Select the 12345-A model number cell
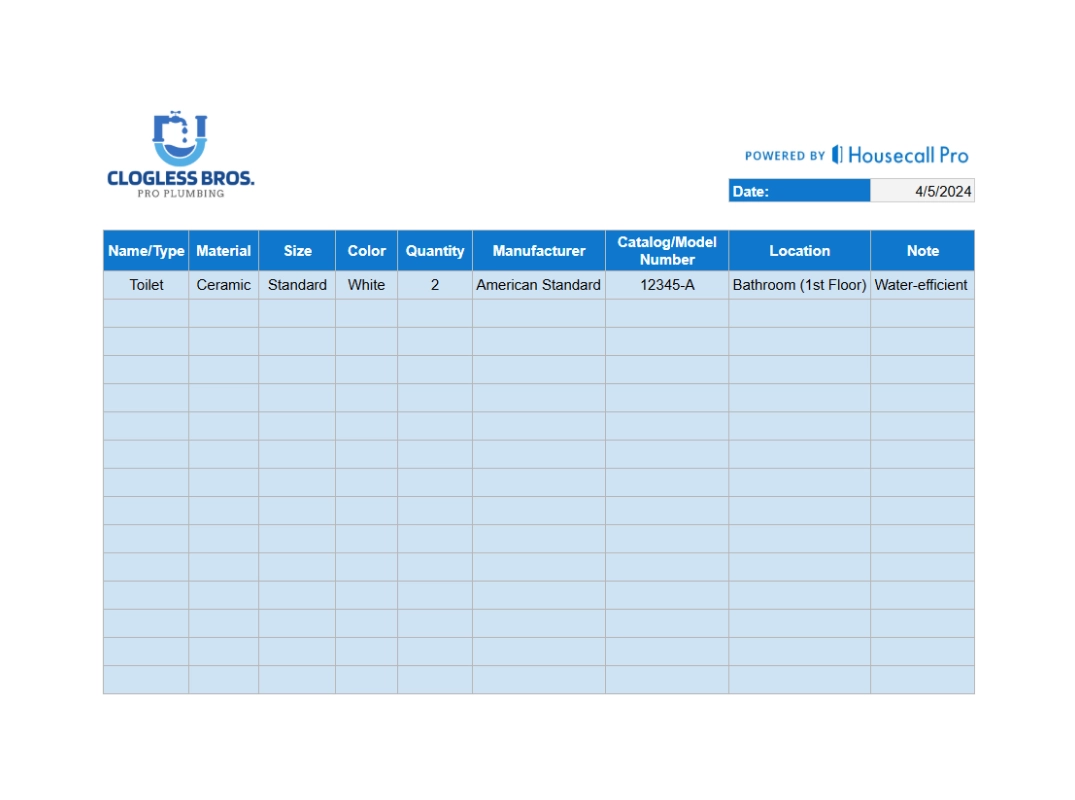This screenshot has height=800, width=1075. point(667,285)
